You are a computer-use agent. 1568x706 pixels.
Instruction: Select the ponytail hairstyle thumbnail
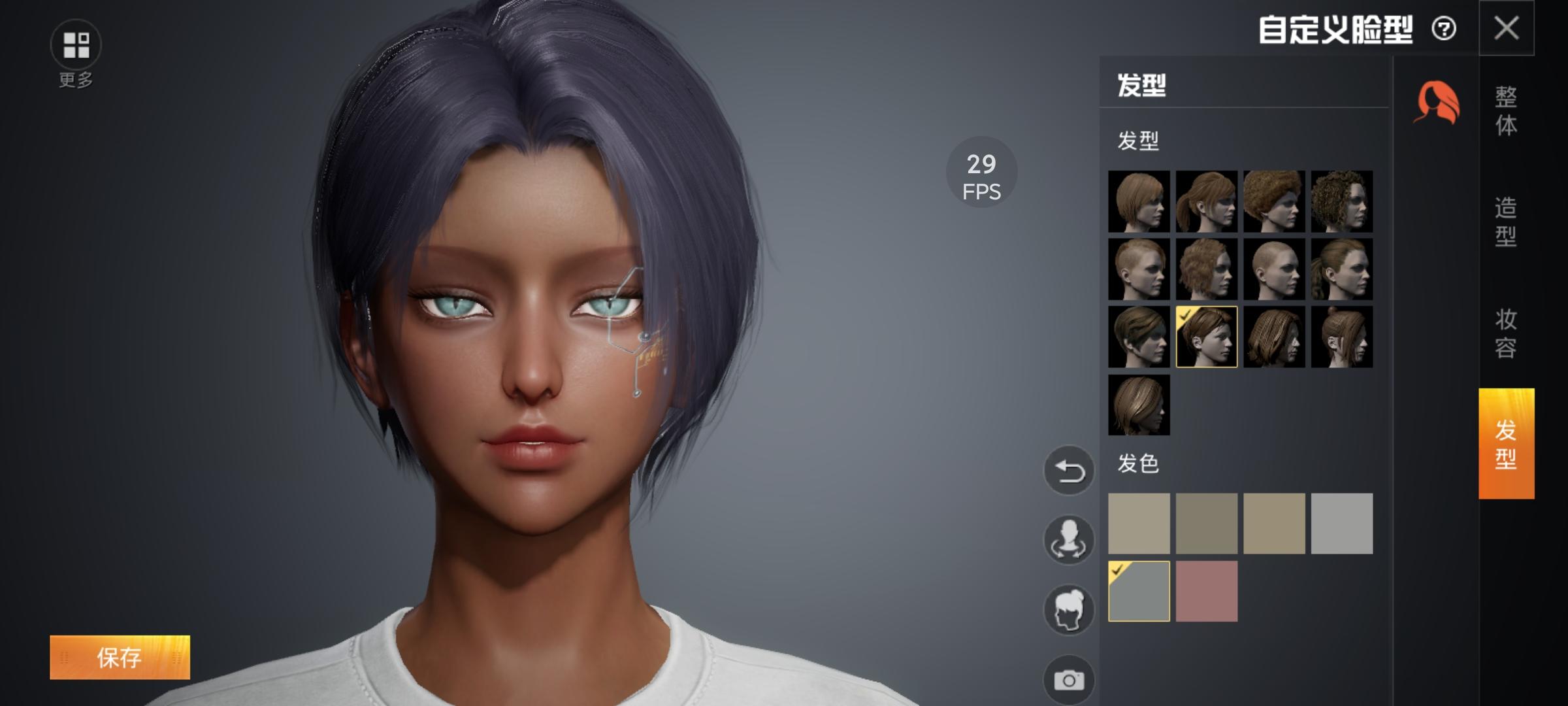coord(1206,201)
